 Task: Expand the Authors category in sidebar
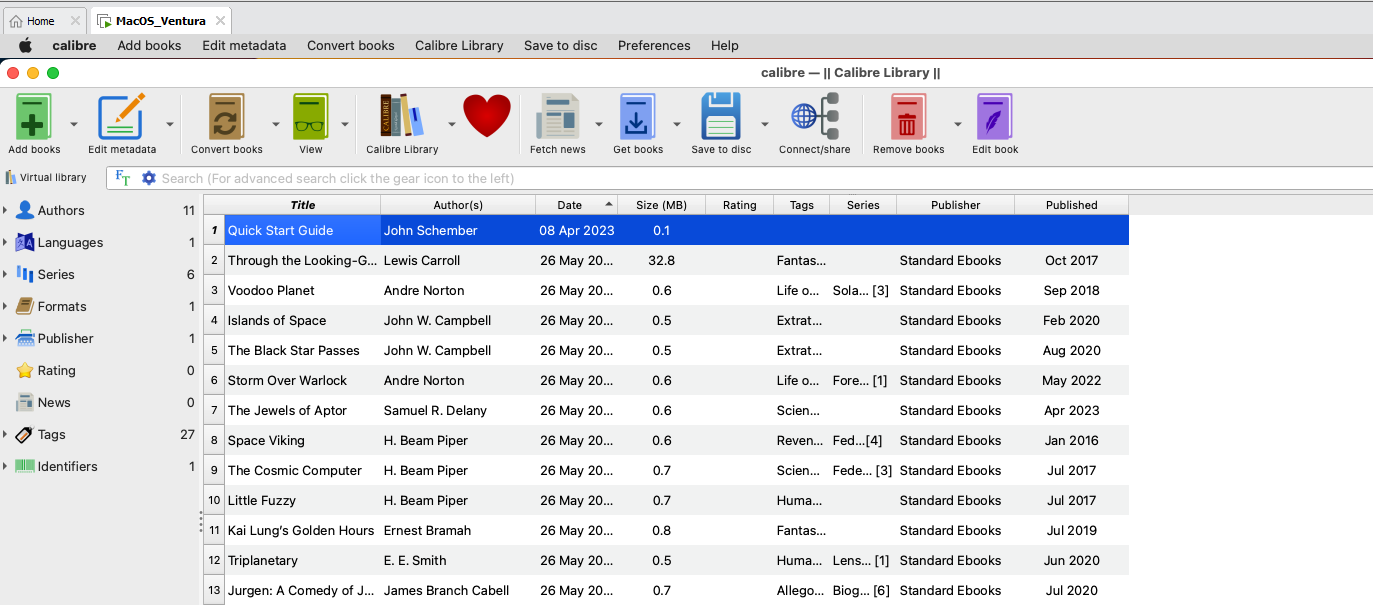(x=5, y=210)
